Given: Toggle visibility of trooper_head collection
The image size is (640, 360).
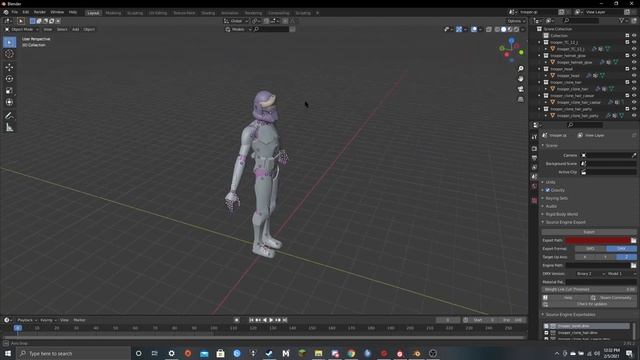Looking at the screenshot, I should (634, 69).
